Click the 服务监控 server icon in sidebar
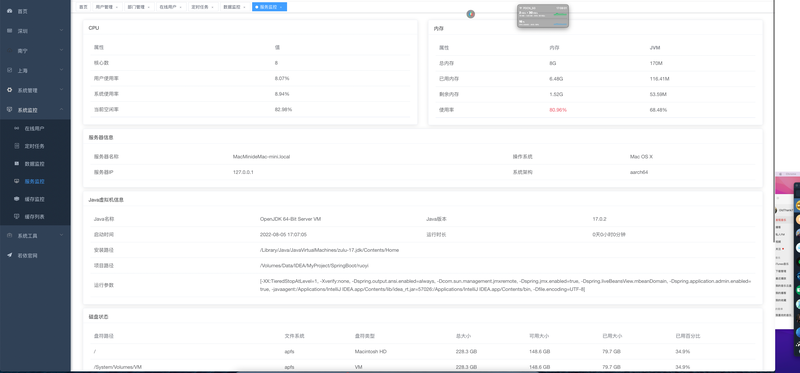 [x=17, y=181]
